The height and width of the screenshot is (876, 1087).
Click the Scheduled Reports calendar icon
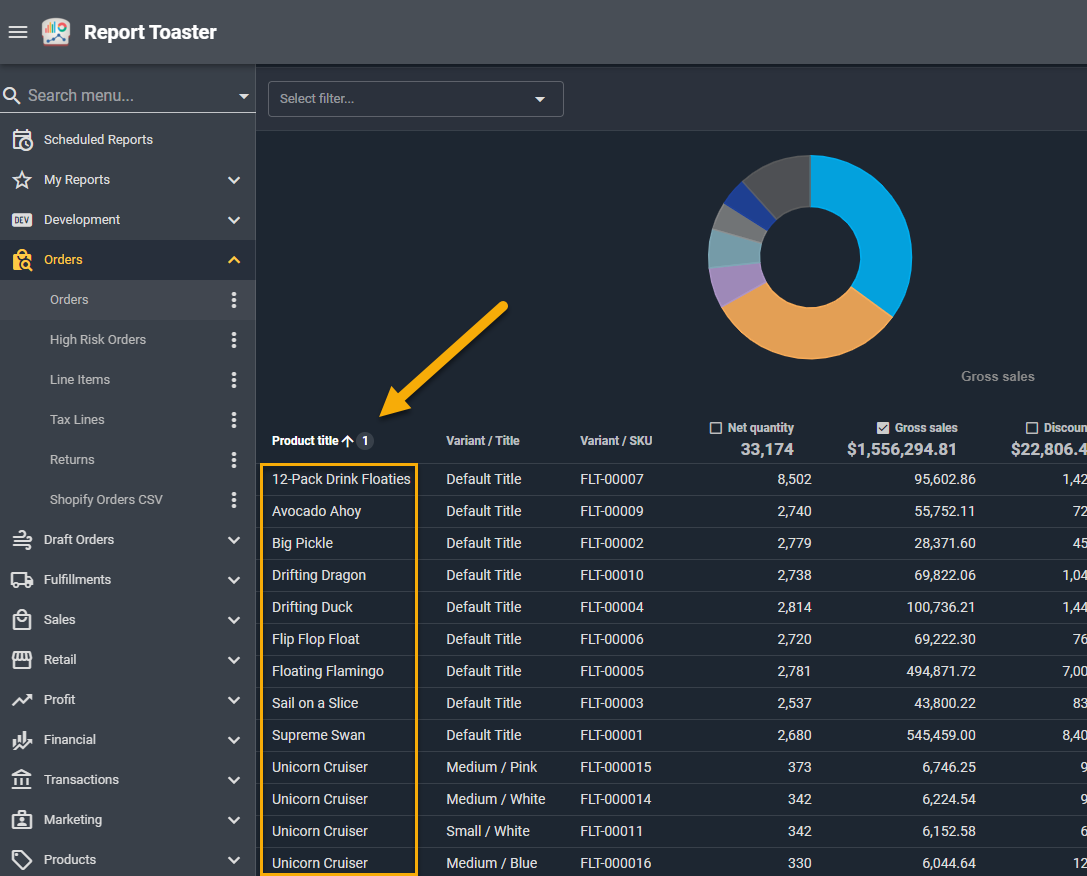point(22,140)
